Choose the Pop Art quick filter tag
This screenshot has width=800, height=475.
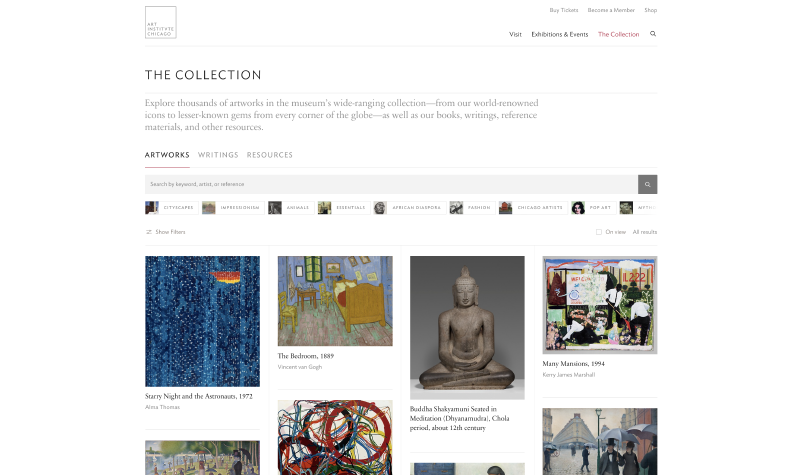point(594,208)
